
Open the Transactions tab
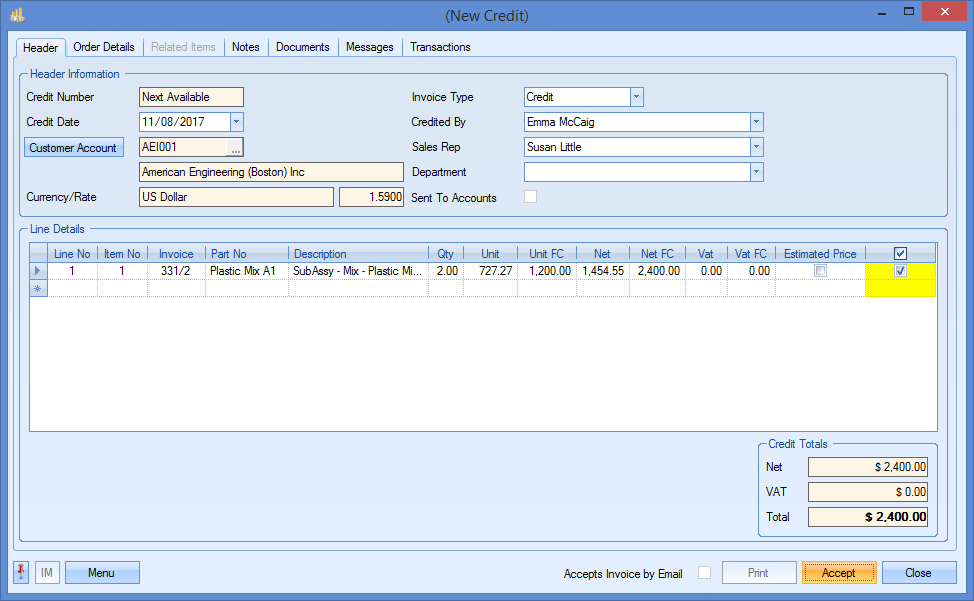[x=440, y=47]
